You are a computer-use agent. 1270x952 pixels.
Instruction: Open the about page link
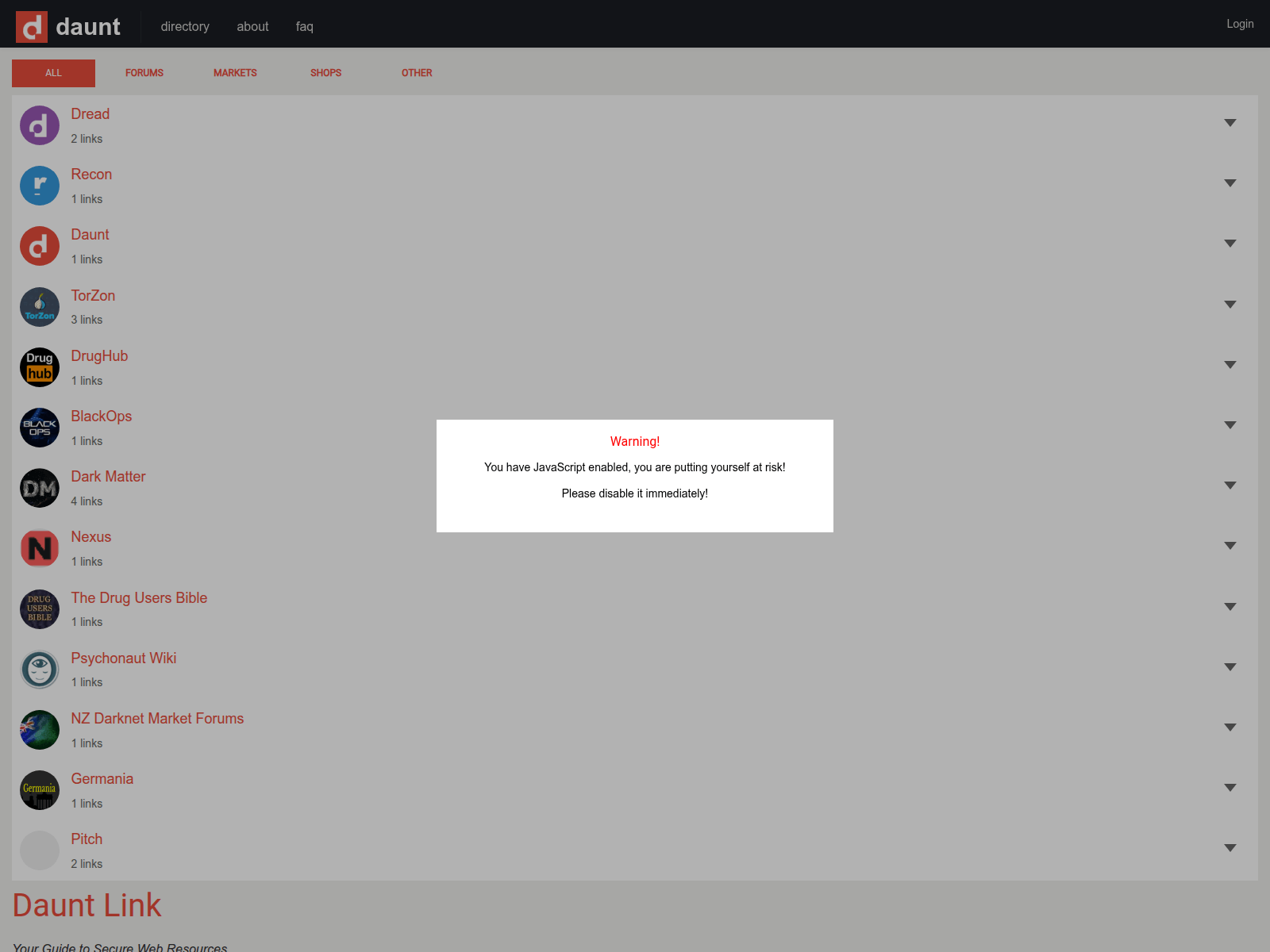point(252,26)
